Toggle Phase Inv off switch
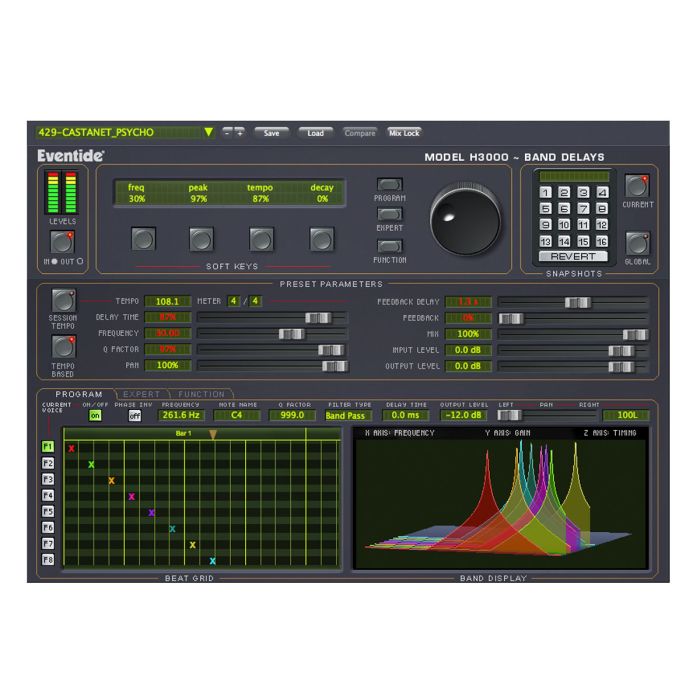This screenshot has width=700, height=700. click(134, 415)
